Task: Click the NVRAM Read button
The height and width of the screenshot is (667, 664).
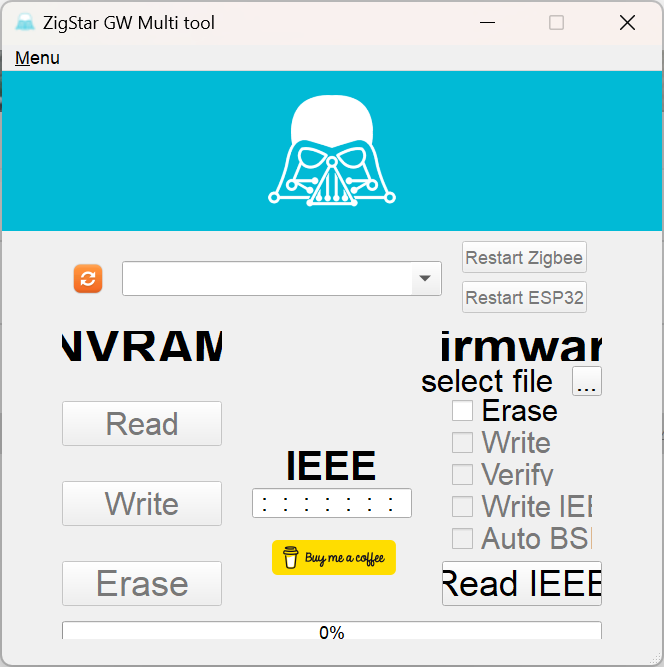Action: pyautogui.click(x=142, y=423)
